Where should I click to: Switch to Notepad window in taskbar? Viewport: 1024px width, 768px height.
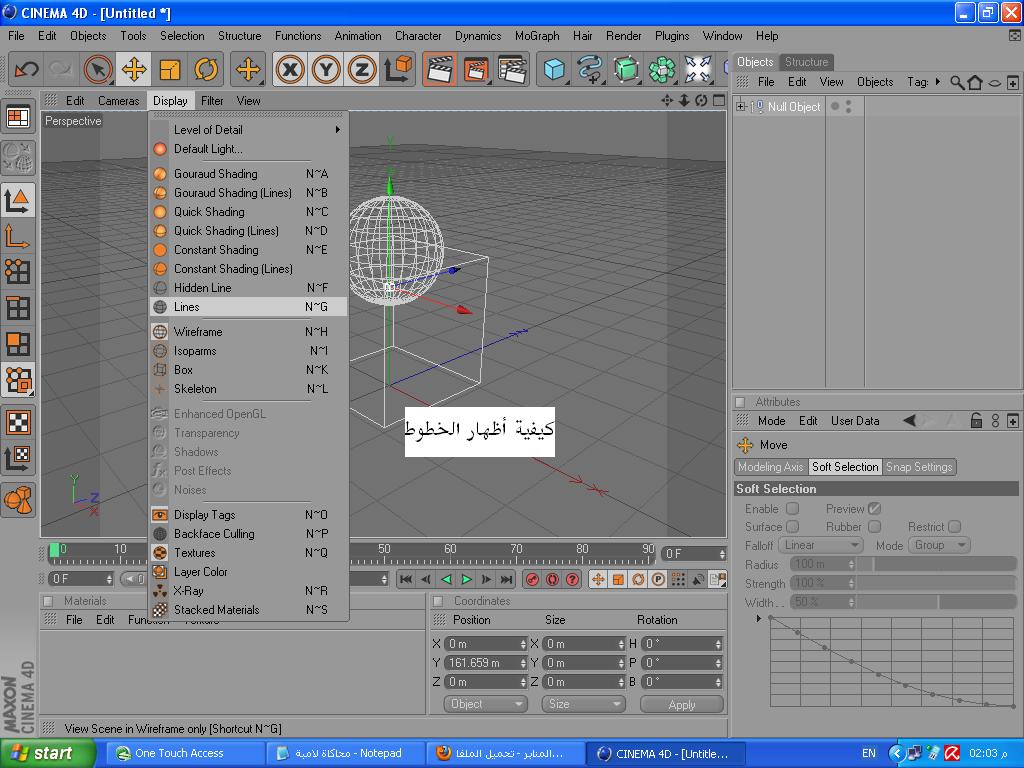[x=345, y=754]
